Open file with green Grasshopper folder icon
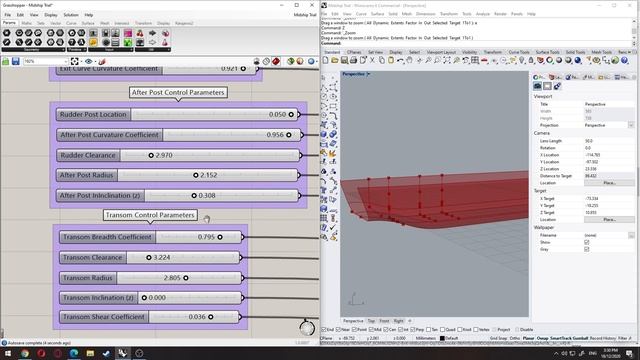Image resolution: width=640 pixels, height=360 pixels. tap(6, 61)
